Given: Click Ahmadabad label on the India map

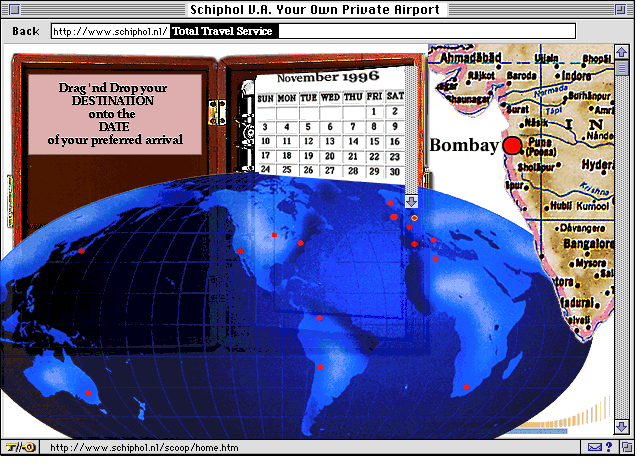Looking at the screenshot, I should [470, 58].
